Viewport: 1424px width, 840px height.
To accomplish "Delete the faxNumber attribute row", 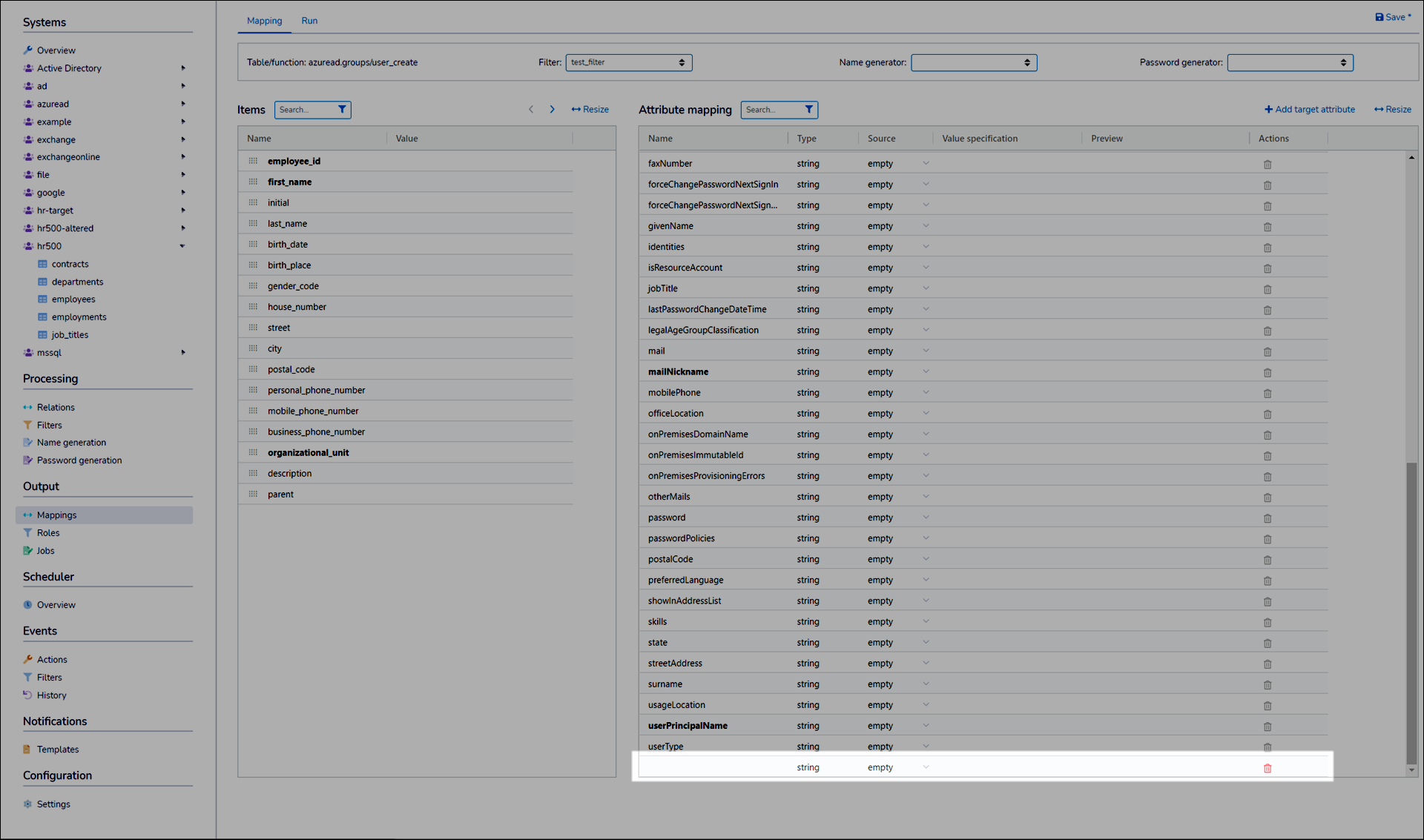I will (x=1268, y=165).
